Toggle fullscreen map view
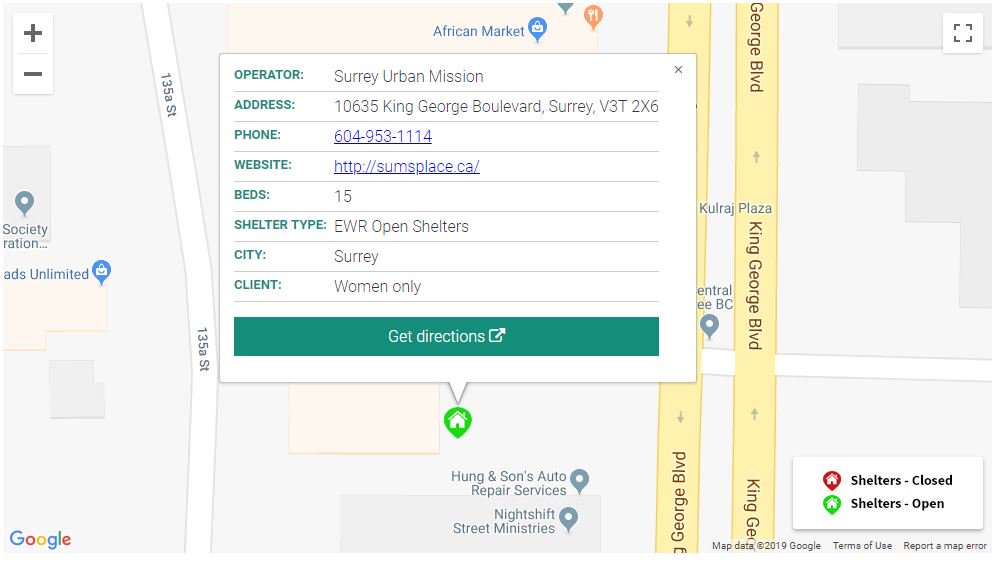 (962, 33)
